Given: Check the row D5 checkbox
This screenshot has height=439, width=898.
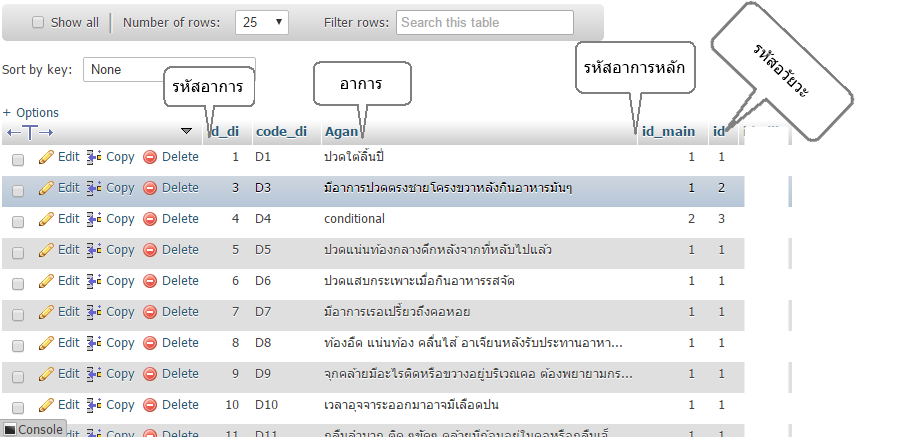Looking at the screenshot, I should tap(18, 253).
